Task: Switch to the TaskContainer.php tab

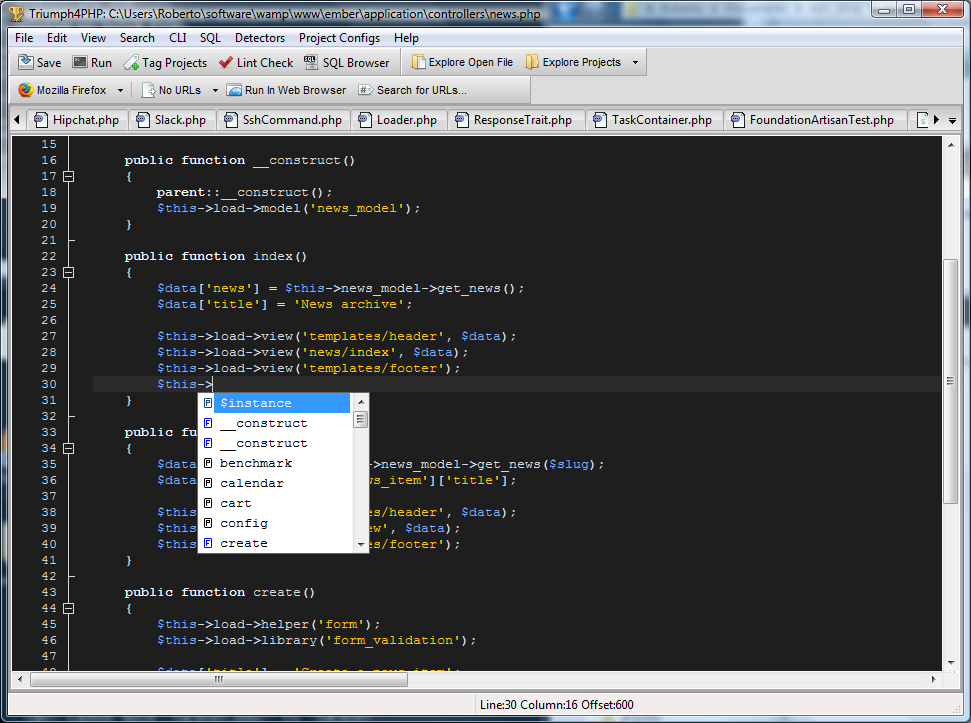Action: coord(653,119)
